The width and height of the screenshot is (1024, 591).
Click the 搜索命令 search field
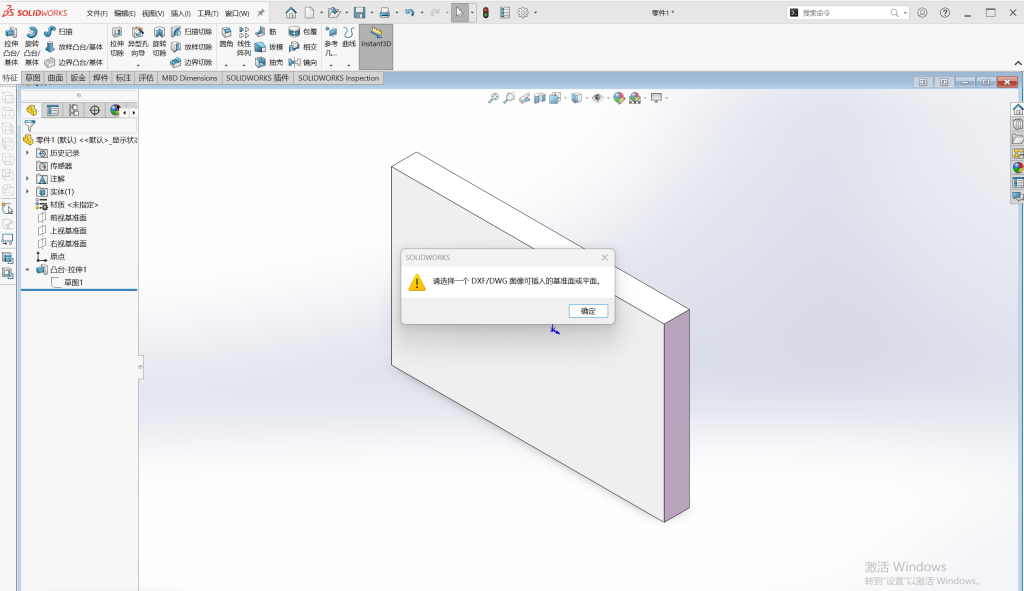(x=847, y=12)
